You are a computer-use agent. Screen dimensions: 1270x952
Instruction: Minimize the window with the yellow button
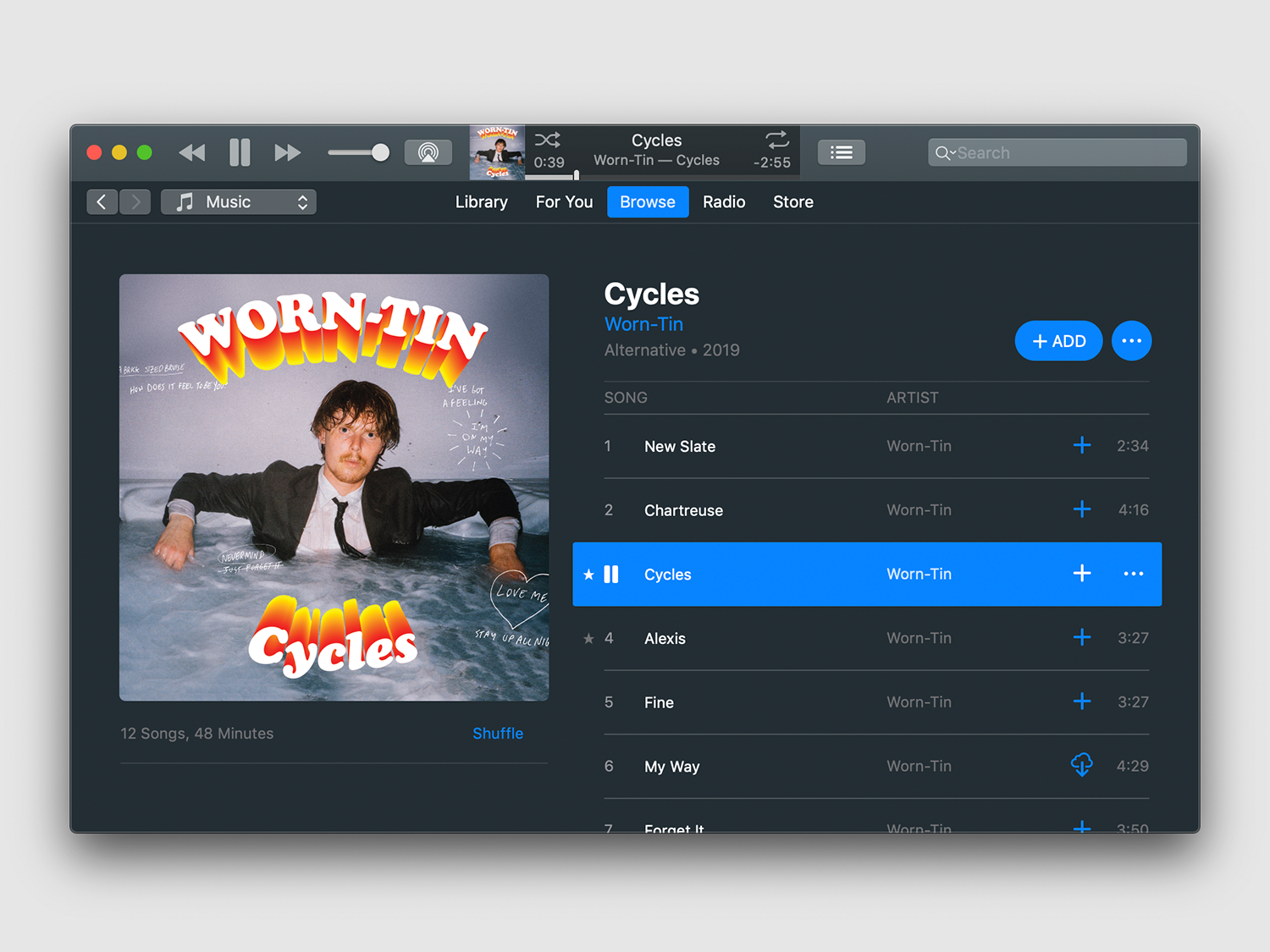[119, 152]
